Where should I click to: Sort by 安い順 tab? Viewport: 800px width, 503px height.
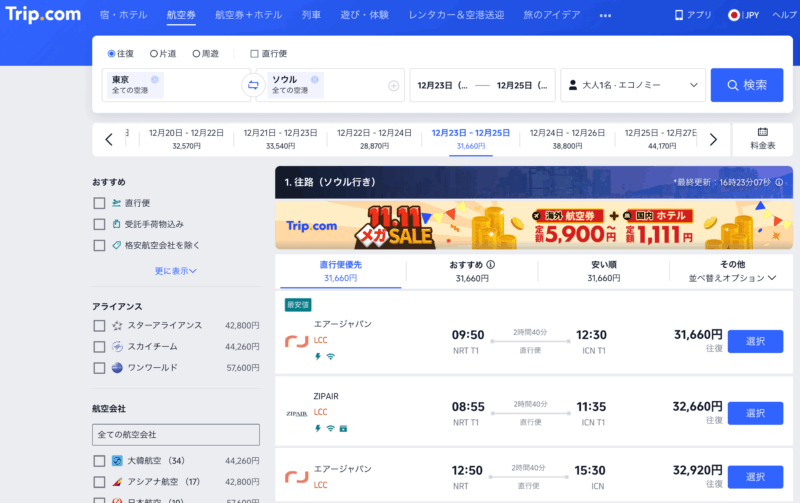click(604, 271)
